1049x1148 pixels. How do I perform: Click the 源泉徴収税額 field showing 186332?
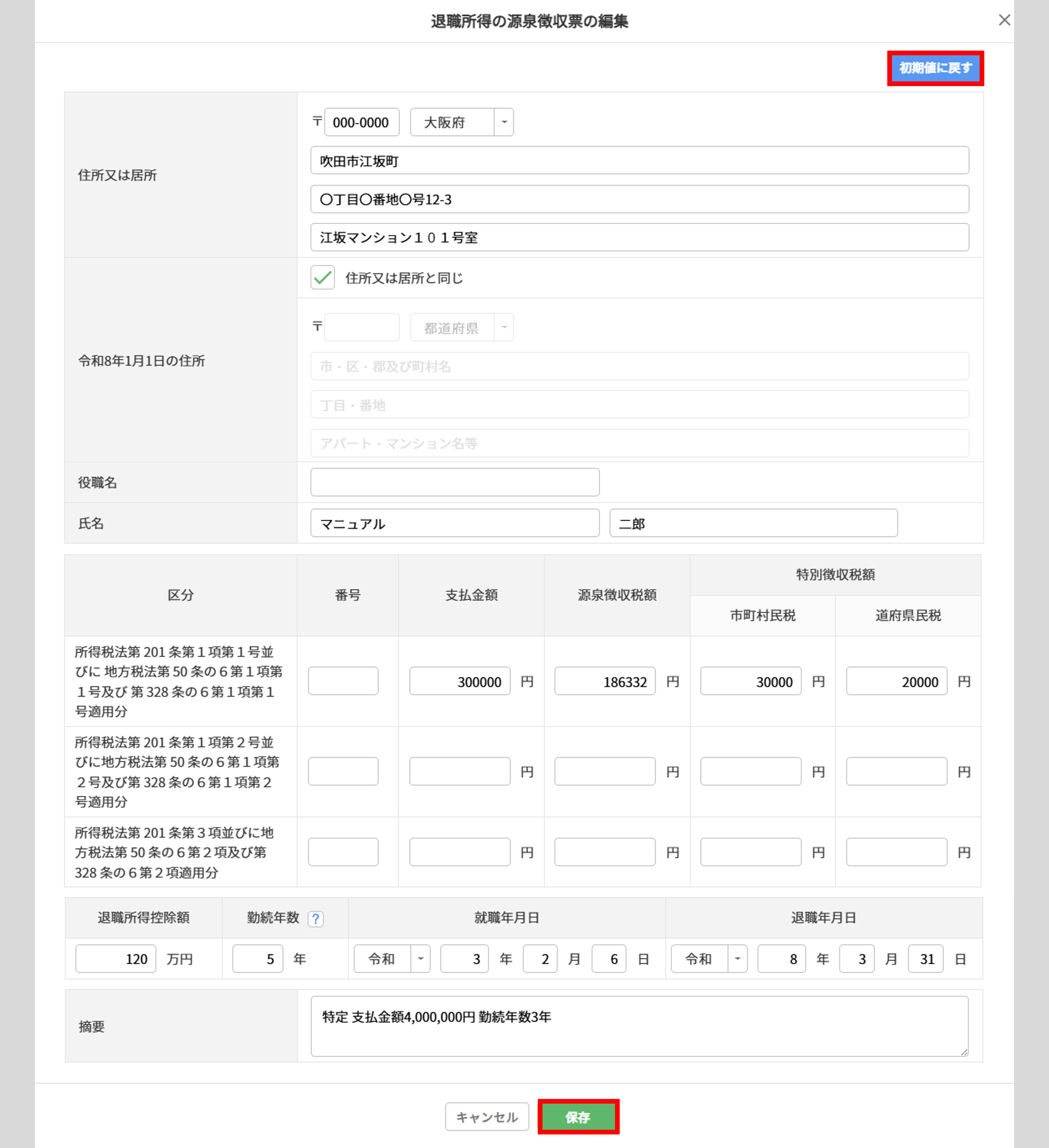[x=605, y=681]
